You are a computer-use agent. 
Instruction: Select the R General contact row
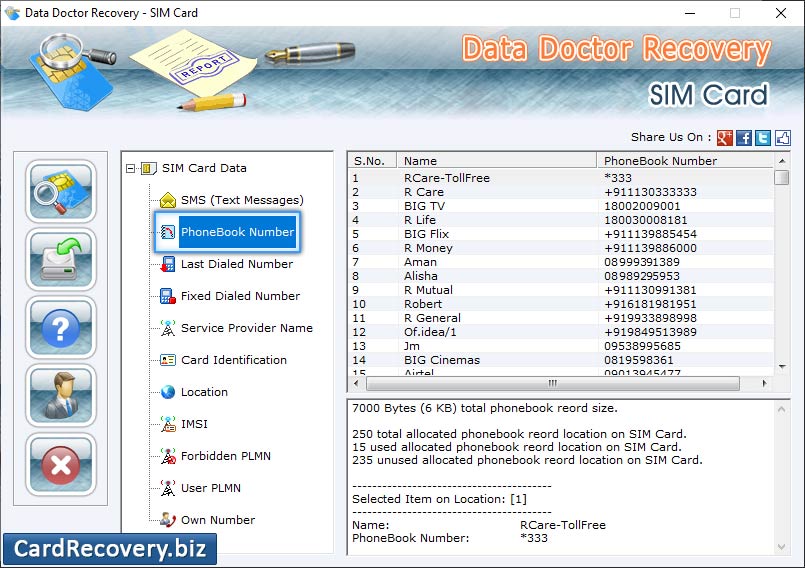[561, 318]
